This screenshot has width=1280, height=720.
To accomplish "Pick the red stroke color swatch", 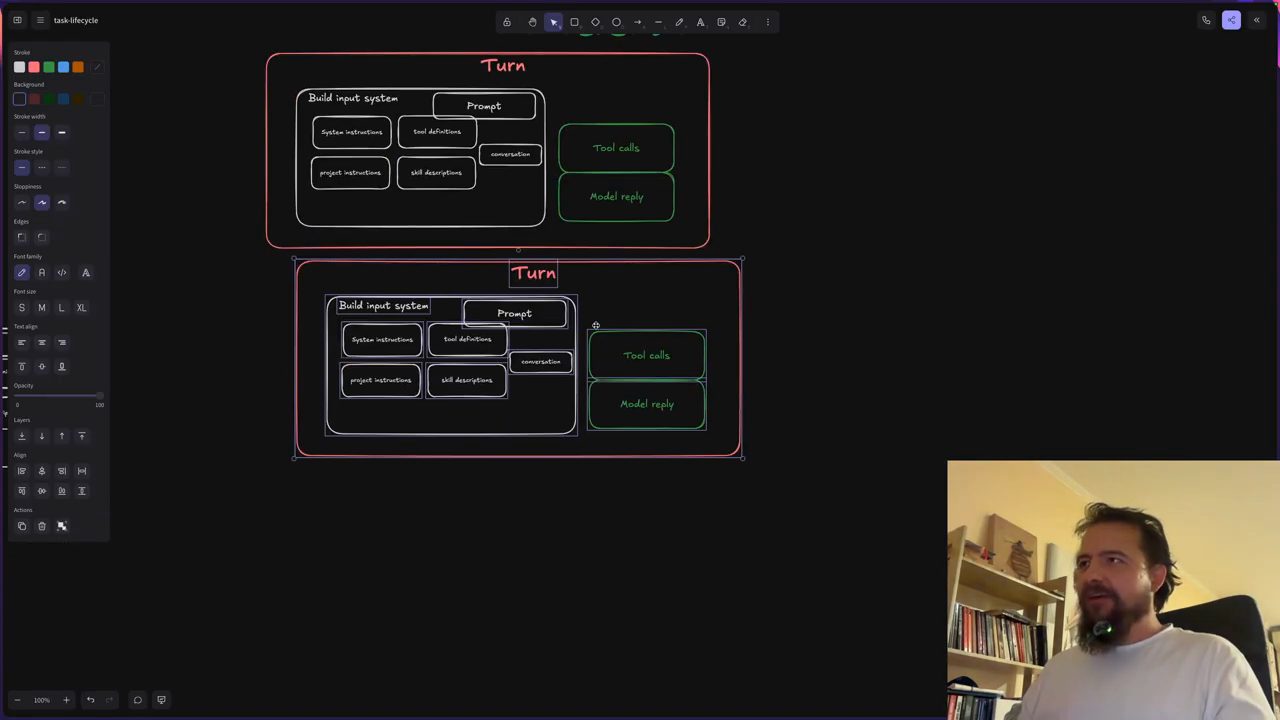I will point(34,67).
